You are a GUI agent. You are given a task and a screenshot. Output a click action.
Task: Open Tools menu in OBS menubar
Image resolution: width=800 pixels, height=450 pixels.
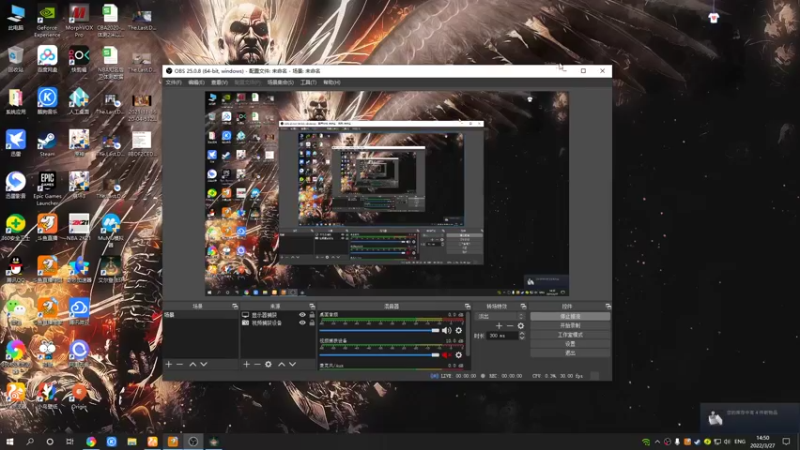pos(308,83)
